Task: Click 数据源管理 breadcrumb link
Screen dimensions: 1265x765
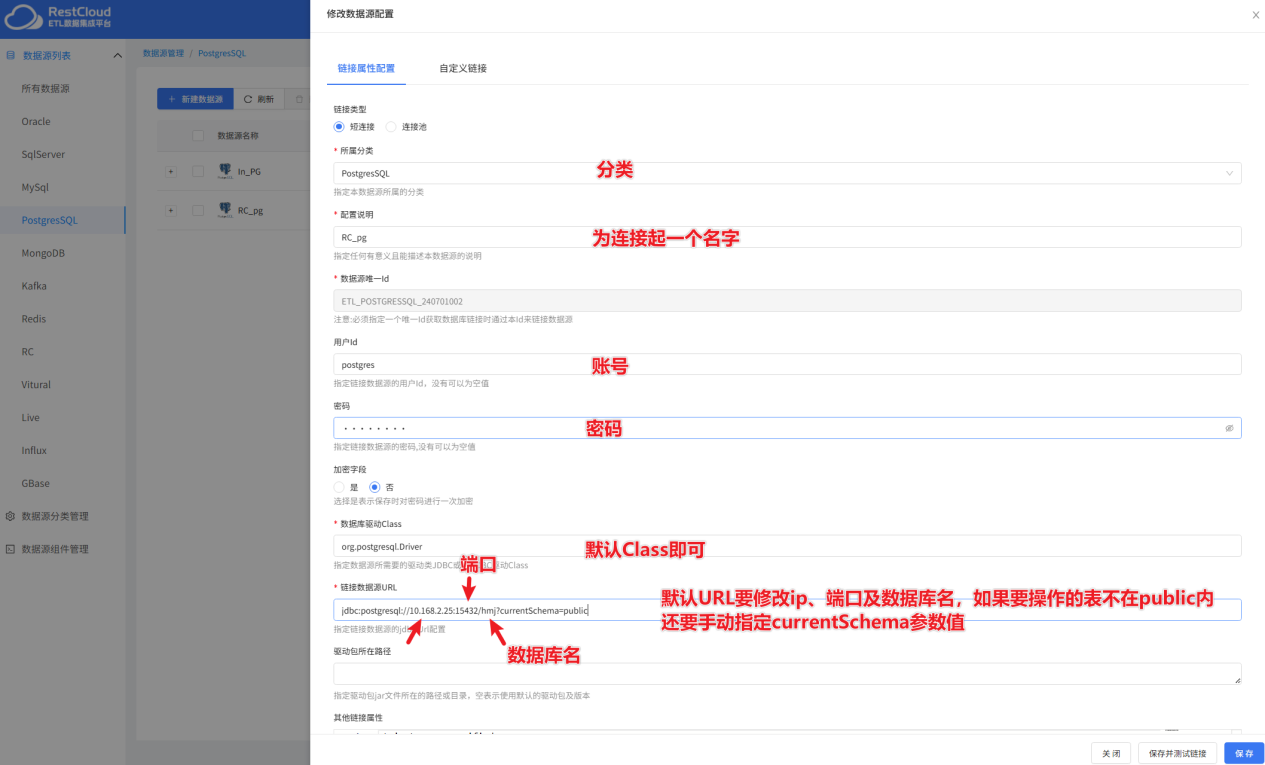Action: coord(163,53)
